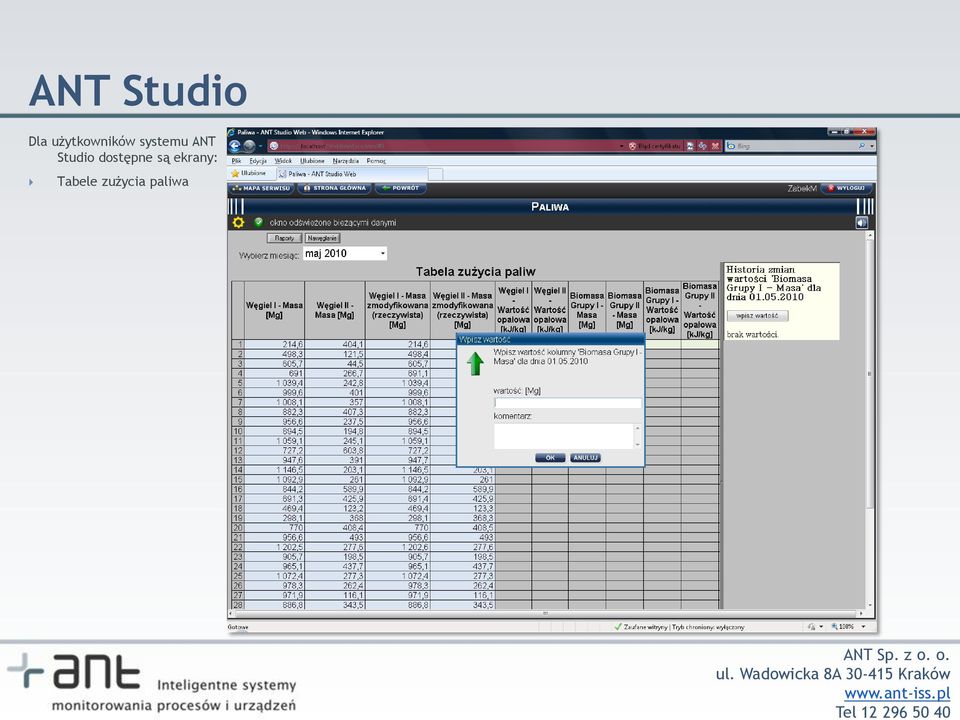The image size is (960, 720).
Task: Click the stop loading X icon
Action: (714, 146)
